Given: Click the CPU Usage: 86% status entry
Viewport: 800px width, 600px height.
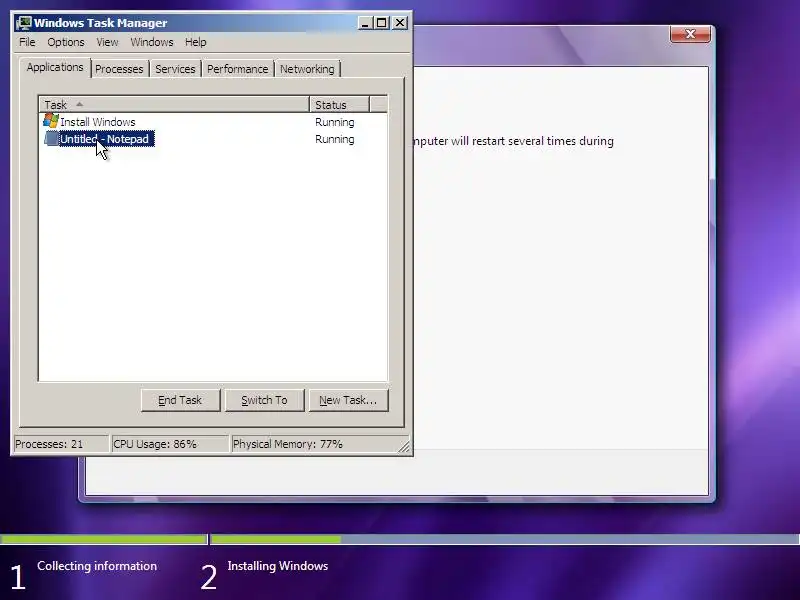Looking at the screenshot, I should [x=169, y=444].
